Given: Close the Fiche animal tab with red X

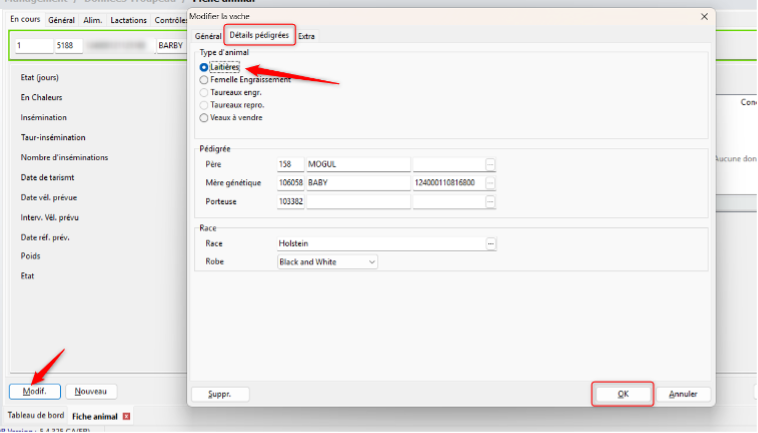Looking at the screenshot, I should click(126, 416).
